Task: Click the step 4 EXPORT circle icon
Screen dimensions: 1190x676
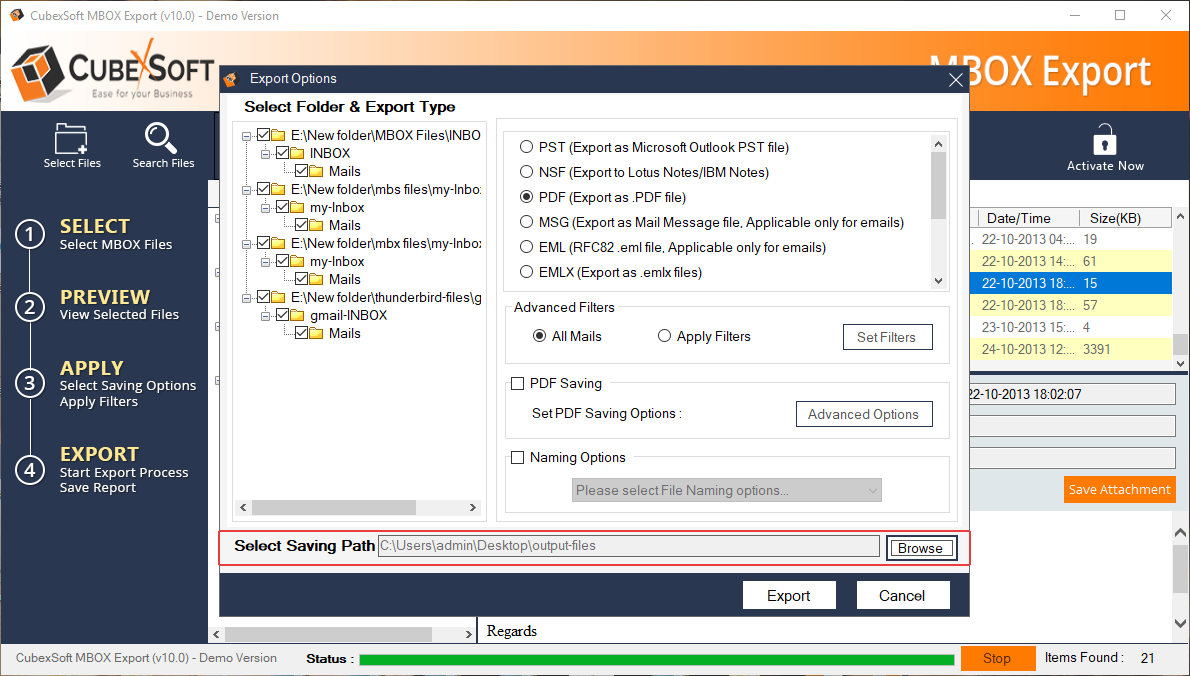Action: pyautogui.click(x=30, y=470)
